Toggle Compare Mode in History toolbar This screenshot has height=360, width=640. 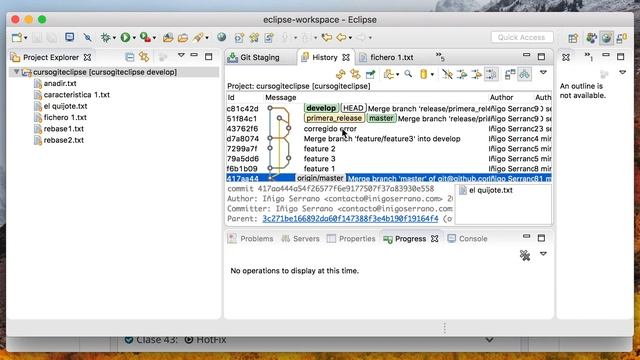click(x=510, y=74)
